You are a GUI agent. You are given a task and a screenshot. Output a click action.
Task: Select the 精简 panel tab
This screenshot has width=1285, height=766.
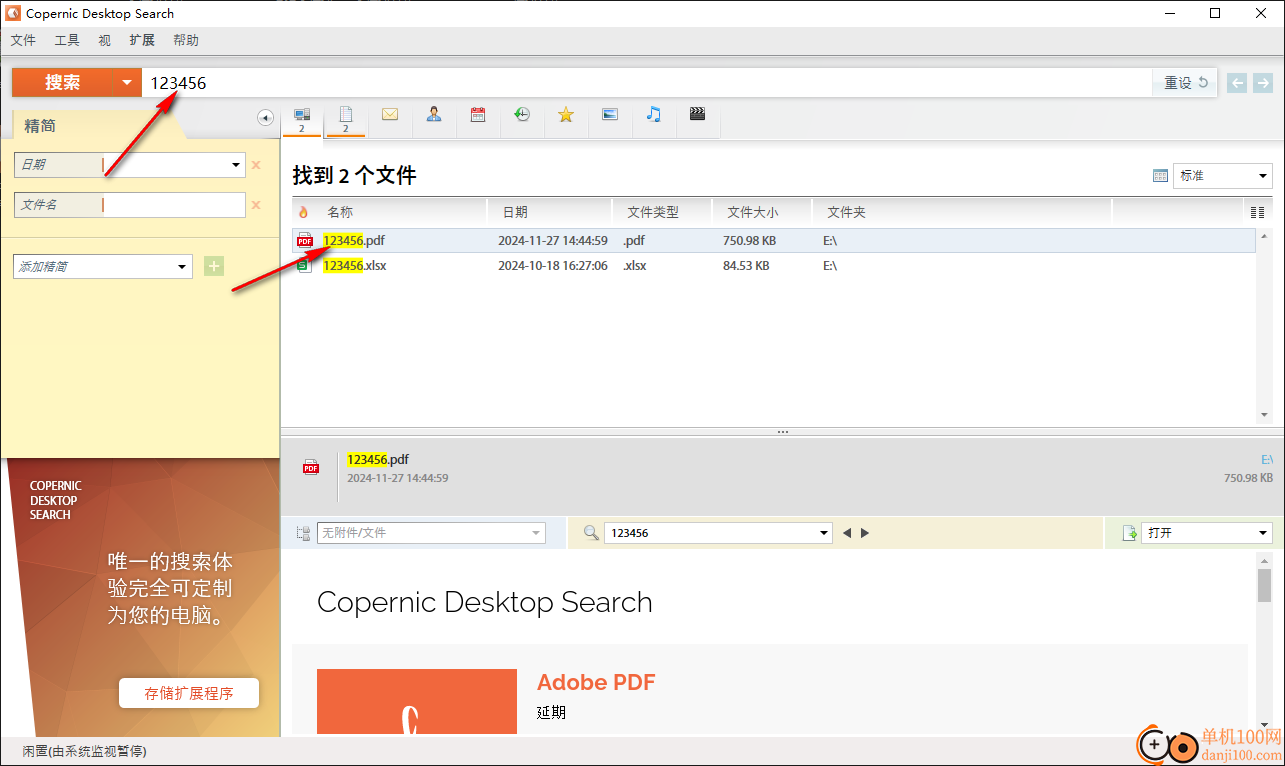tap(40, 125)
